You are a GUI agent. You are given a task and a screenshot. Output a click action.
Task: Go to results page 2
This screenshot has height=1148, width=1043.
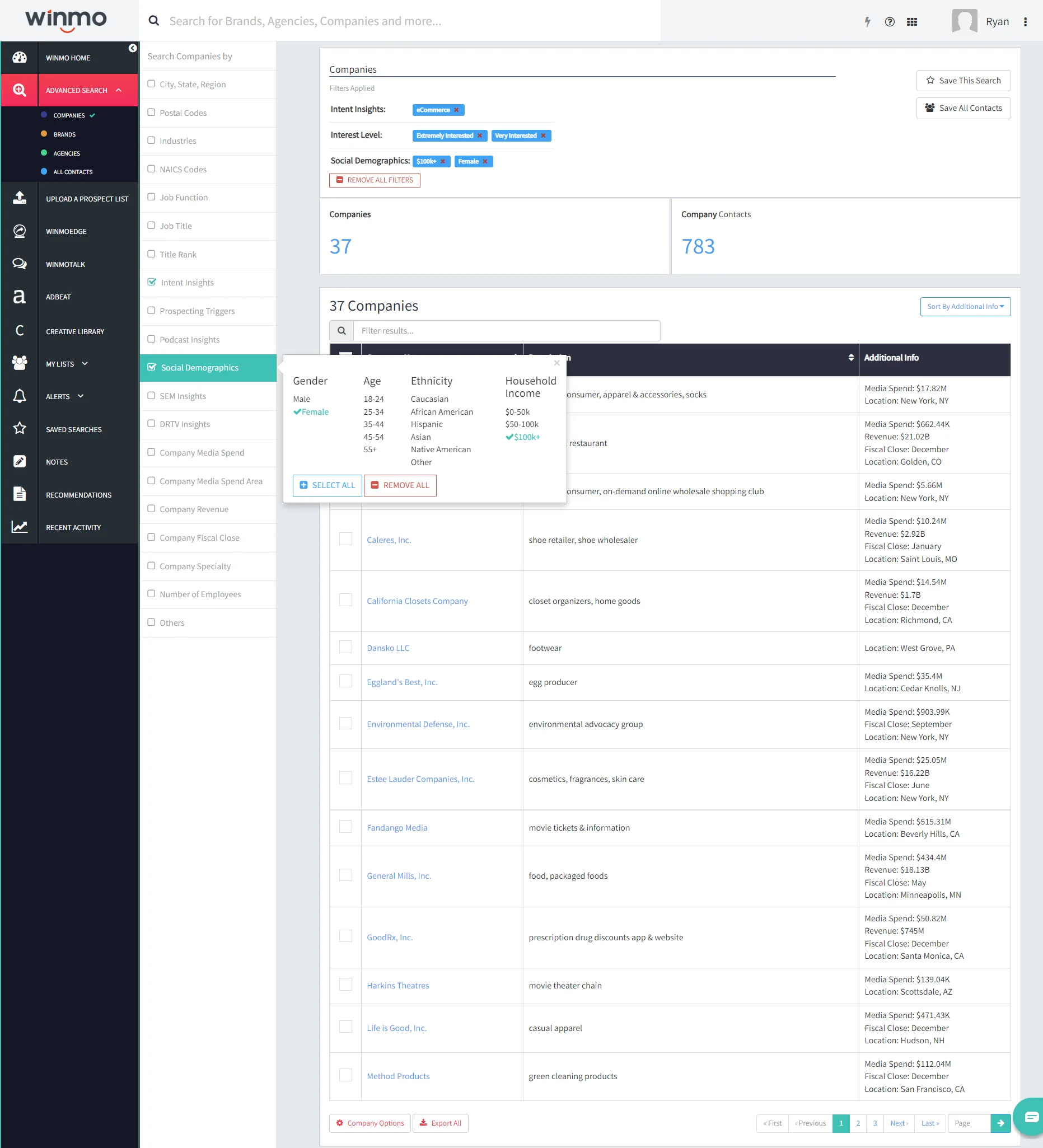coord(858,1123)
